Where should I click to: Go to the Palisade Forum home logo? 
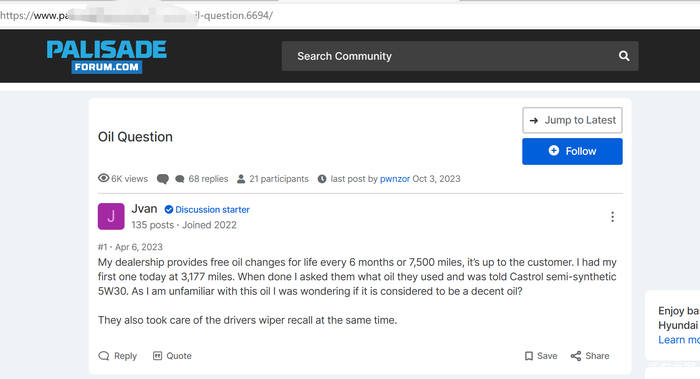tap(107, 57)
